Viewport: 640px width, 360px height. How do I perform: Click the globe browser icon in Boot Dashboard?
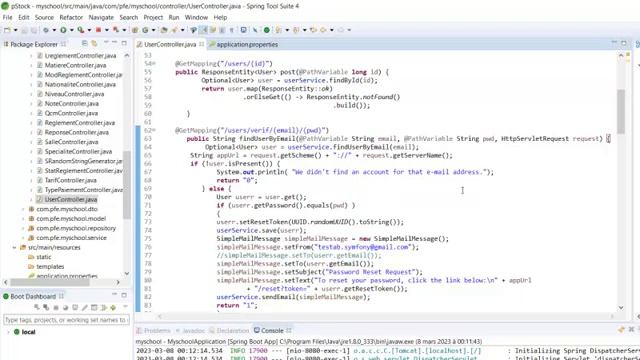[x=65, y=307]
